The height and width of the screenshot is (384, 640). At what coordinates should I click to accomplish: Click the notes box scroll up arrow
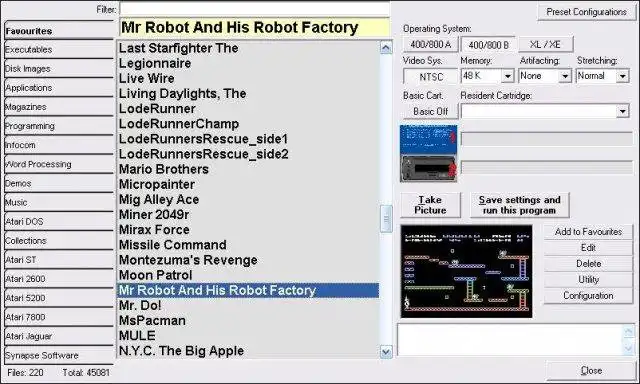coord(629,331)
